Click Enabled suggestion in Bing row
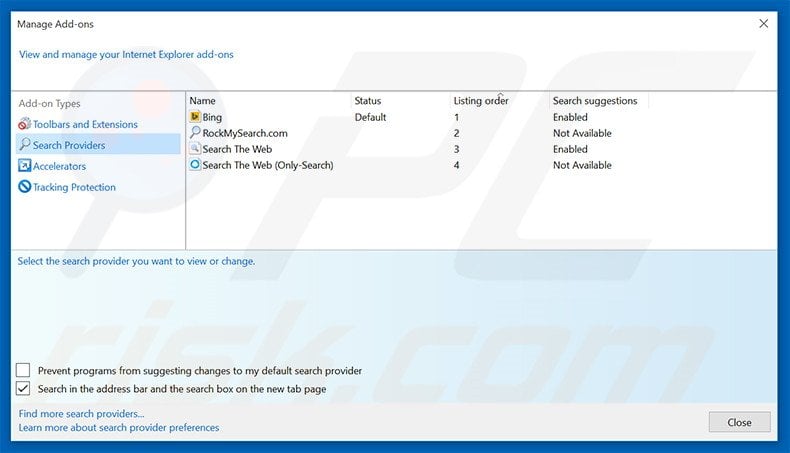 (570, 117)
